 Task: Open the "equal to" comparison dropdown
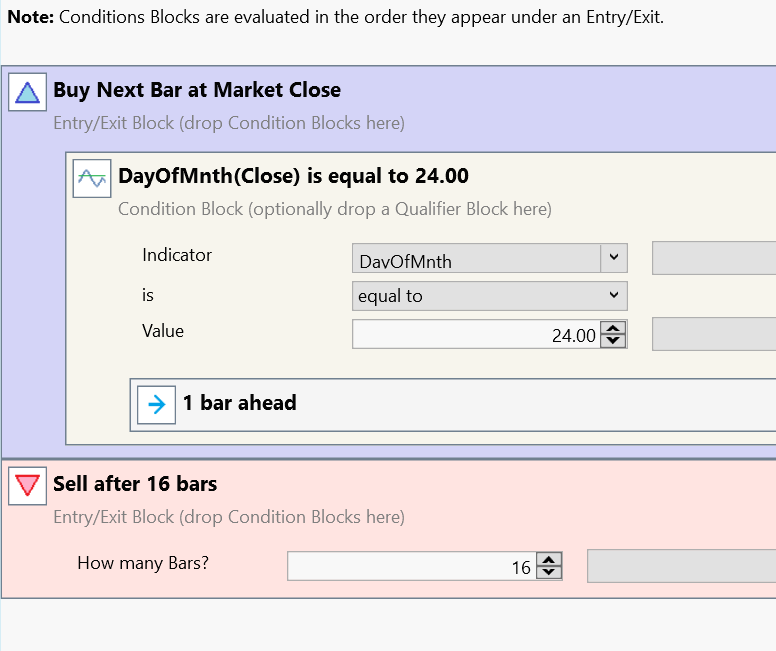[x=490, y=296]
